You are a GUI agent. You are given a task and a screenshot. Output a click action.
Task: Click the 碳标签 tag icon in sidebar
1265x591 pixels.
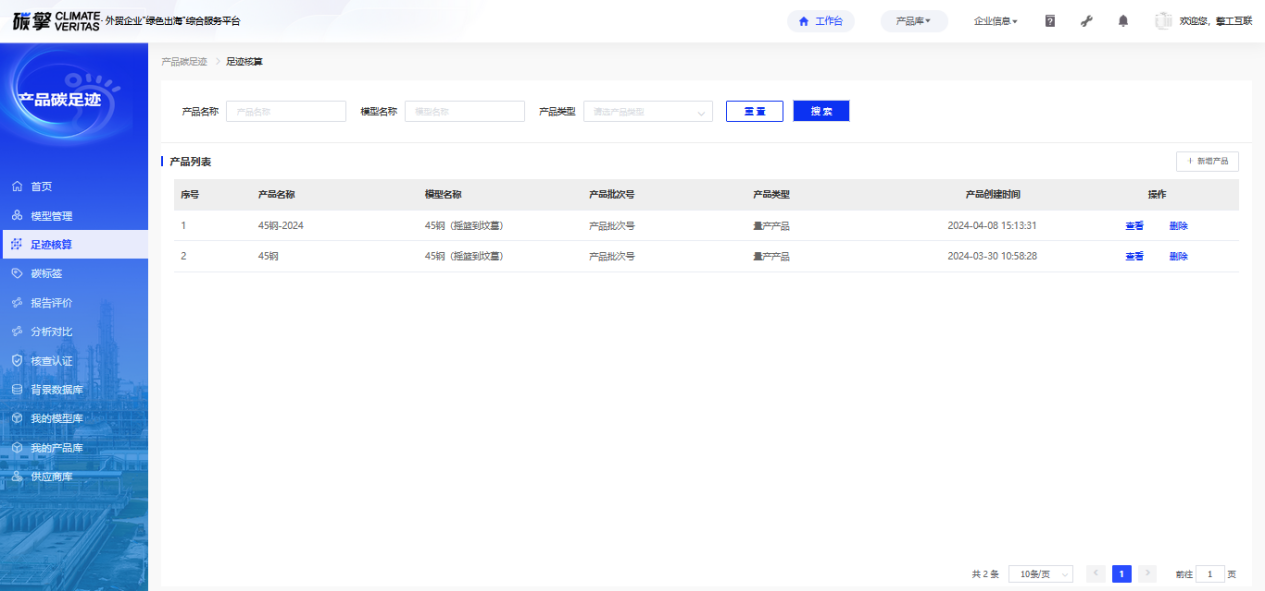17,274
